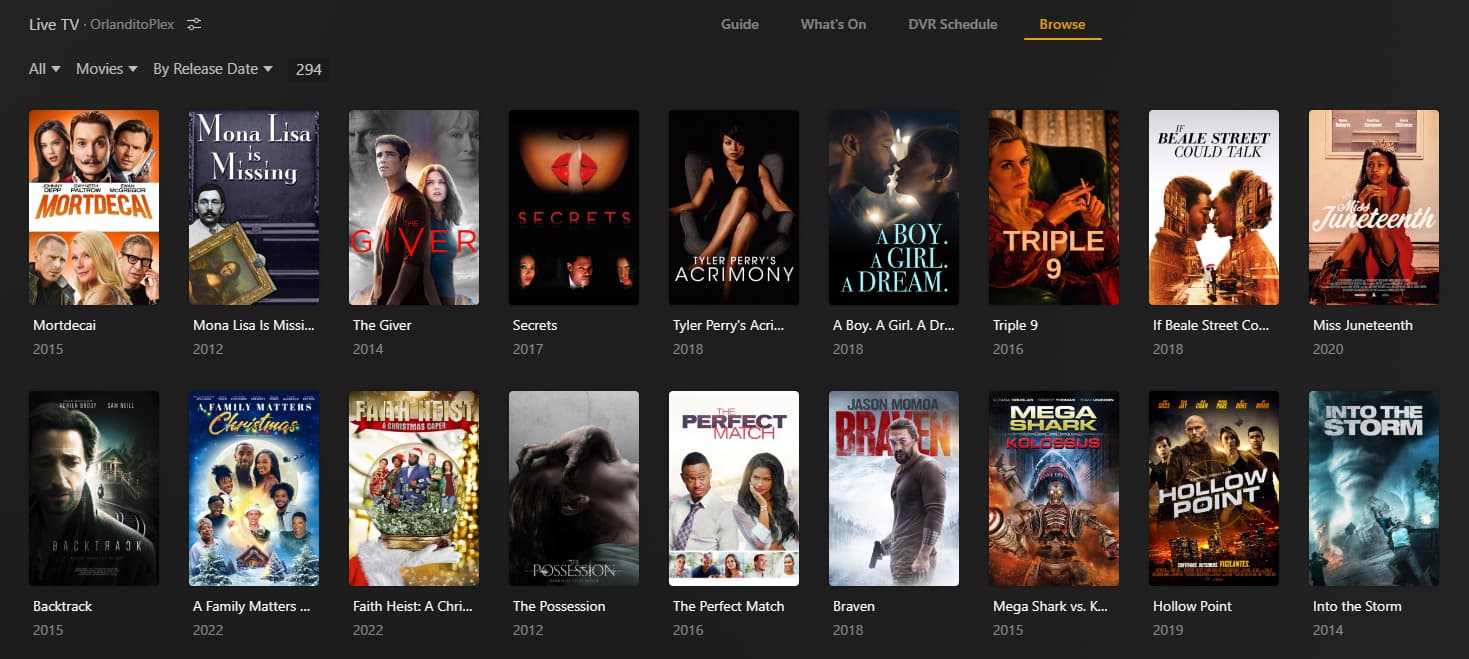Click the Live TV heading
This screenshot has height=659, width=1469.
pos(54,24)
